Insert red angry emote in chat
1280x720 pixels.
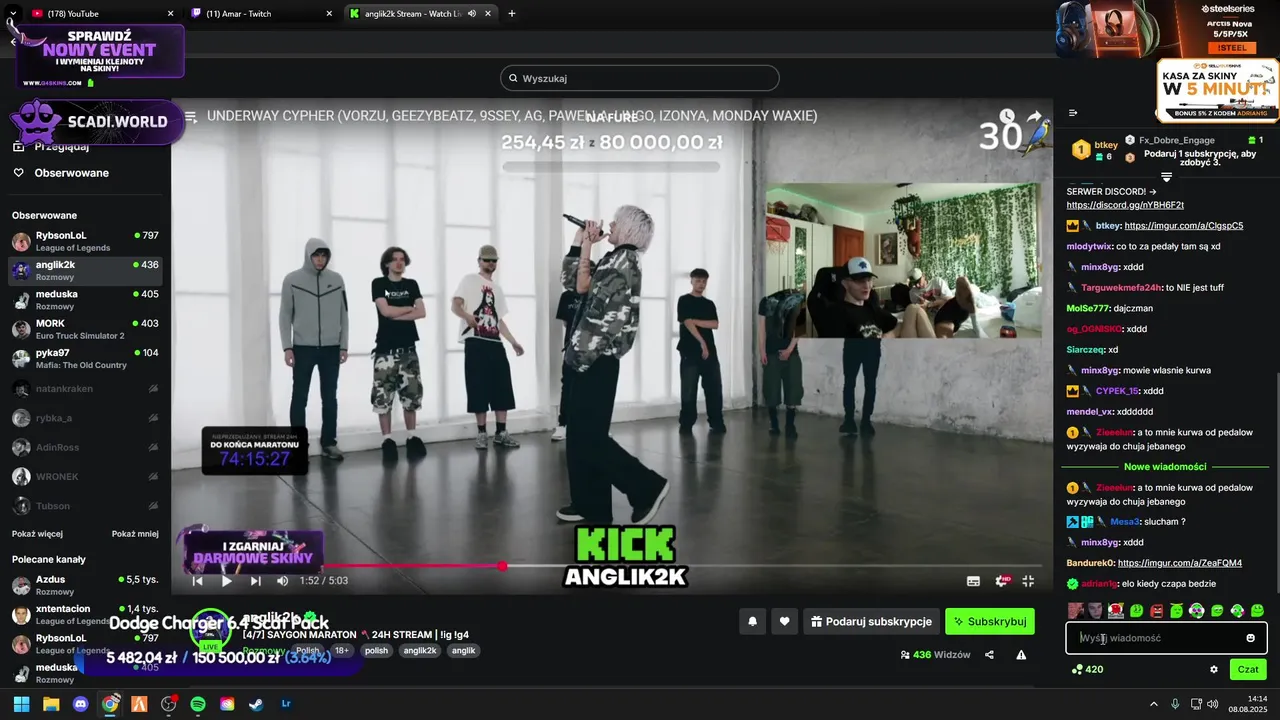pyautogui.click(x=1156, y=611)
